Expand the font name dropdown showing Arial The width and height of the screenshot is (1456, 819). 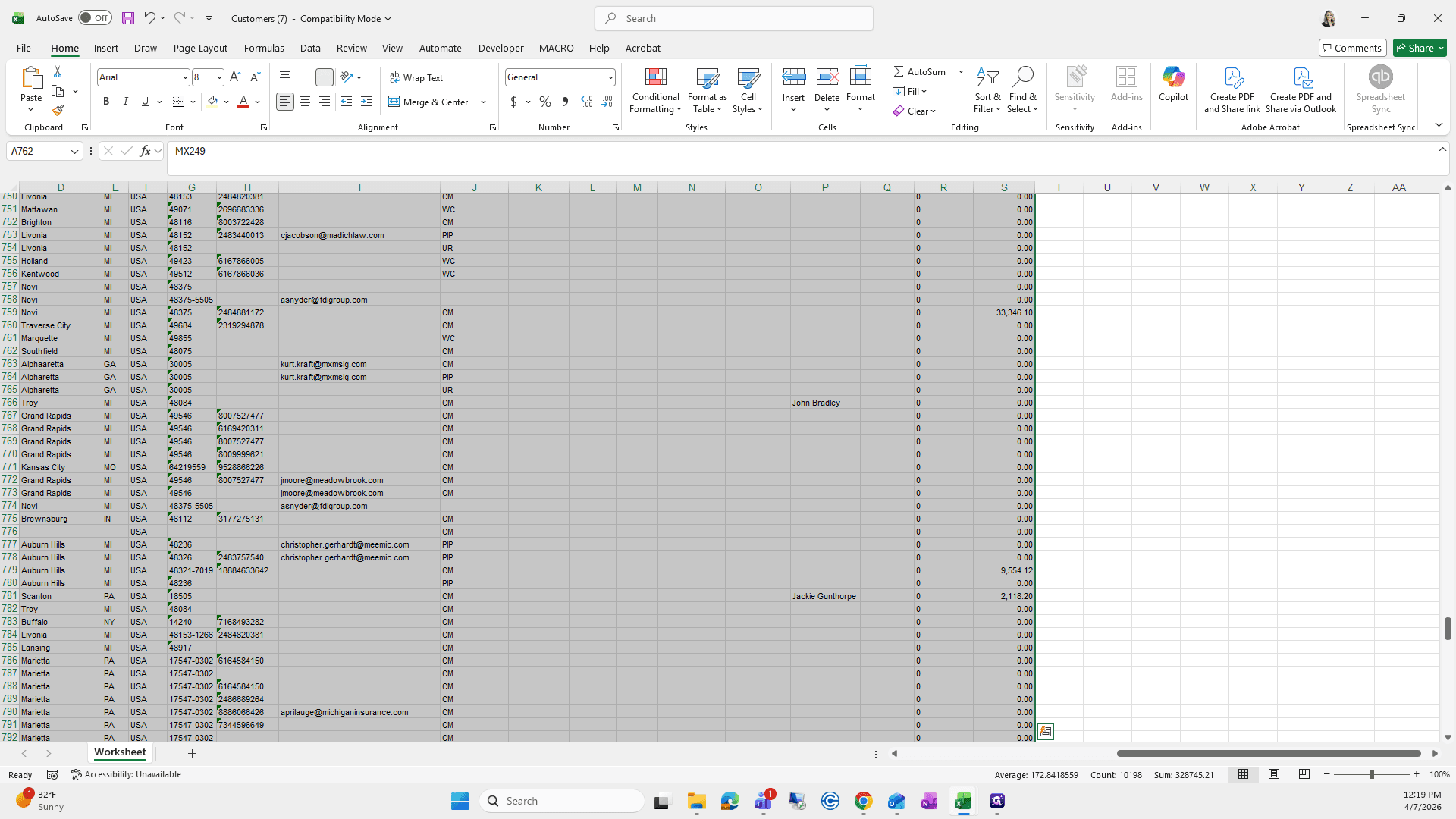click(x=184, y=77)
